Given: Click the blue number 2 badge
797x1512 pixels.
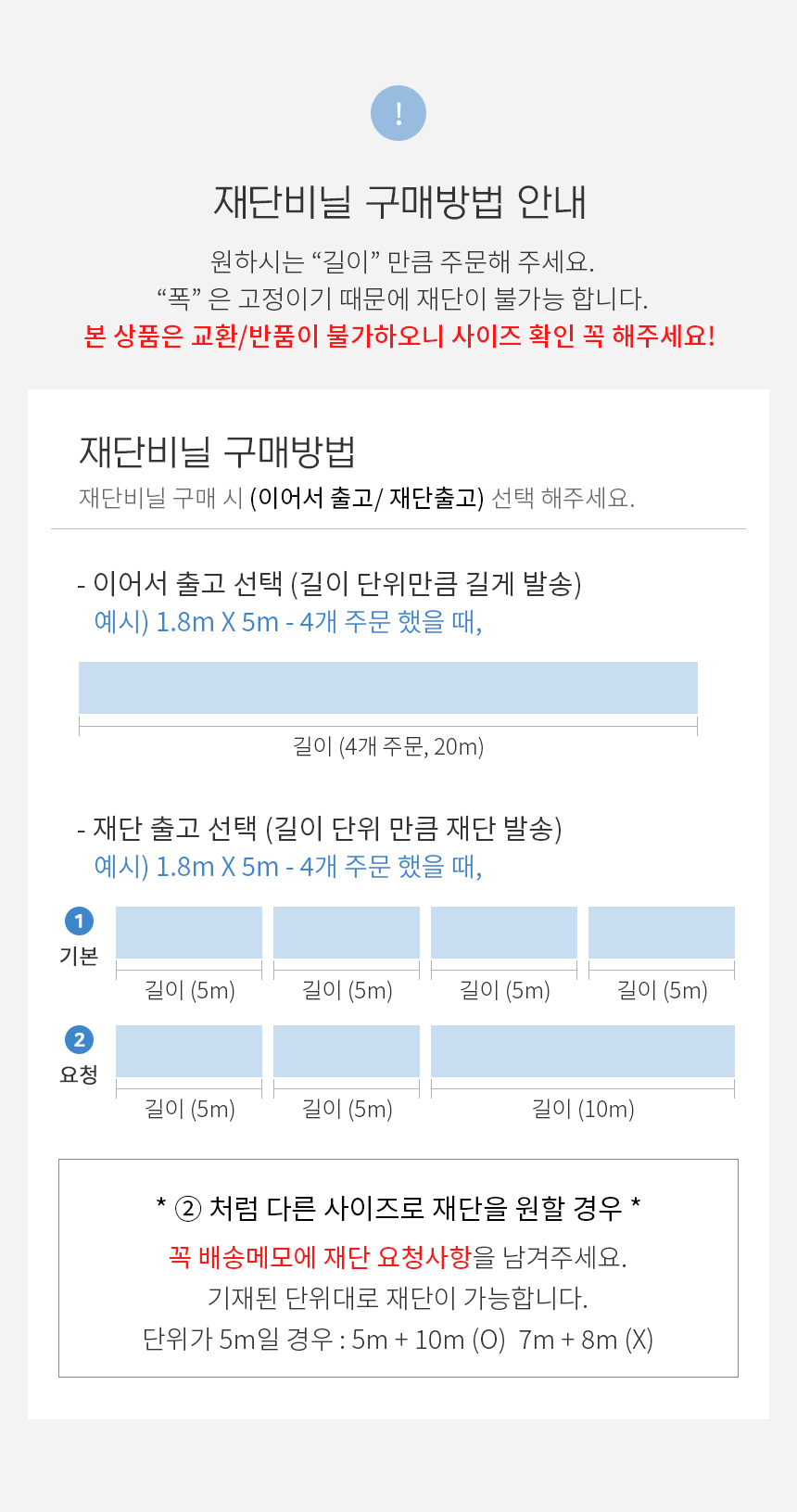Looking at the screenshot, I should click(79, 1039).
